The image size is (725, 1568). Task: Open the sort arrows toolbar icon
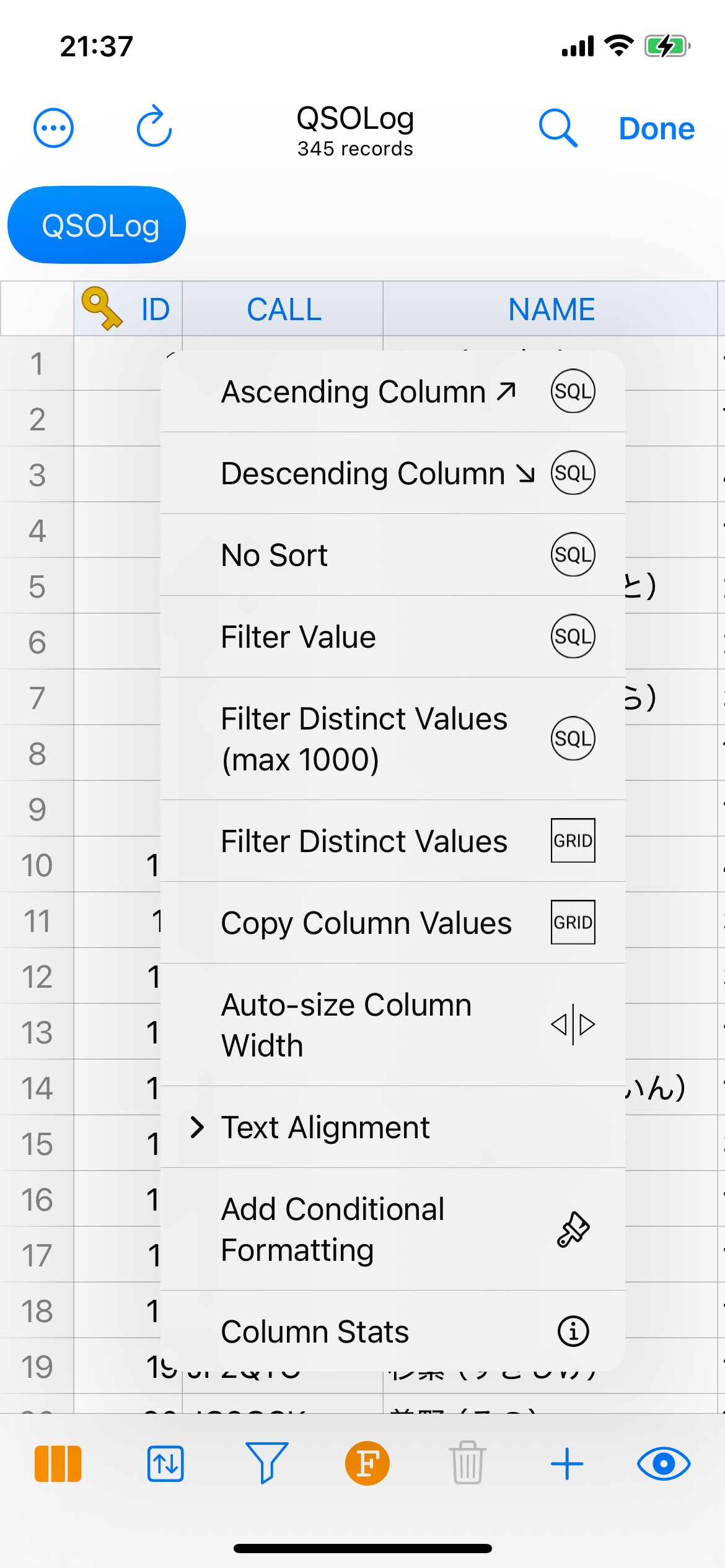coord(165,1464)
